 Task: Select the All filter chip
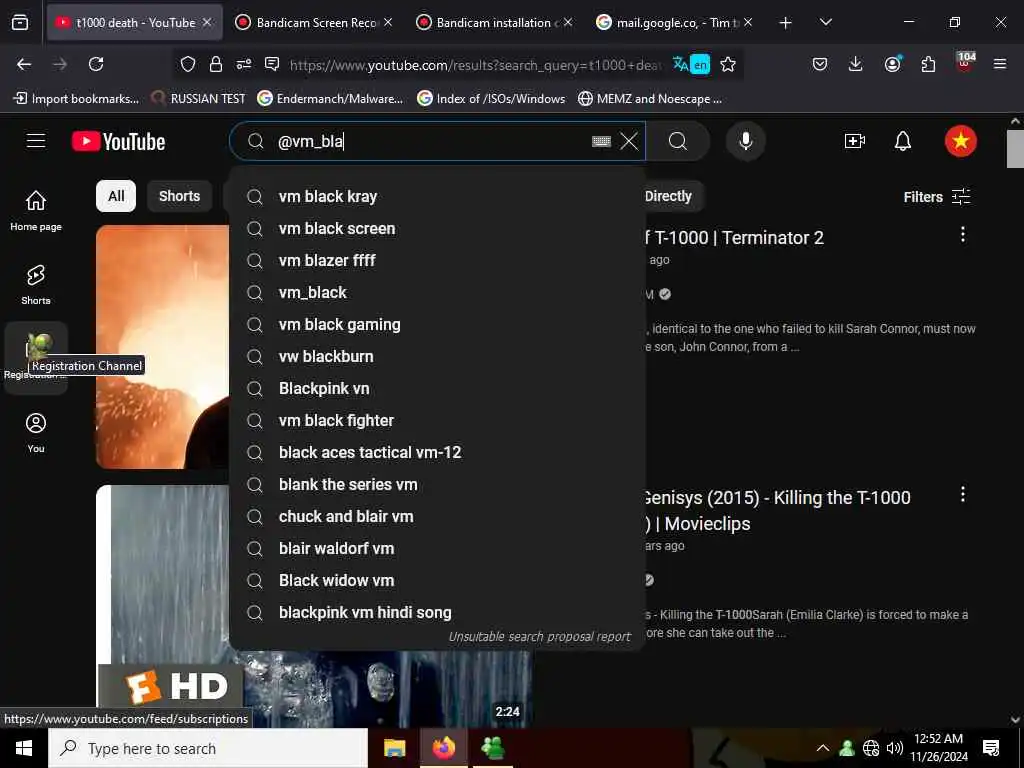(116, 196)
